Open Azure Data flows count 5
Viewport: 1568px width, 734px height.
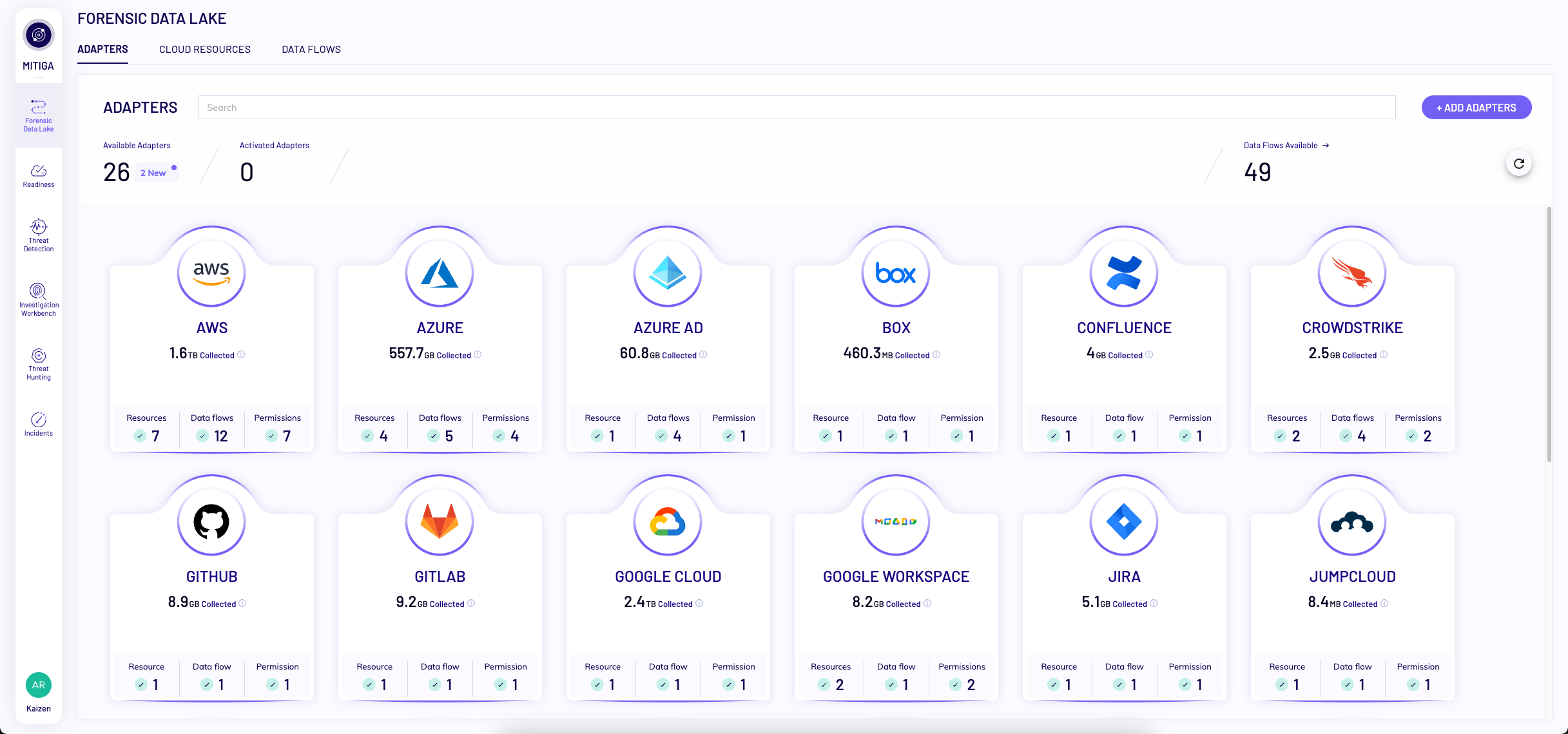coord(440,428)
